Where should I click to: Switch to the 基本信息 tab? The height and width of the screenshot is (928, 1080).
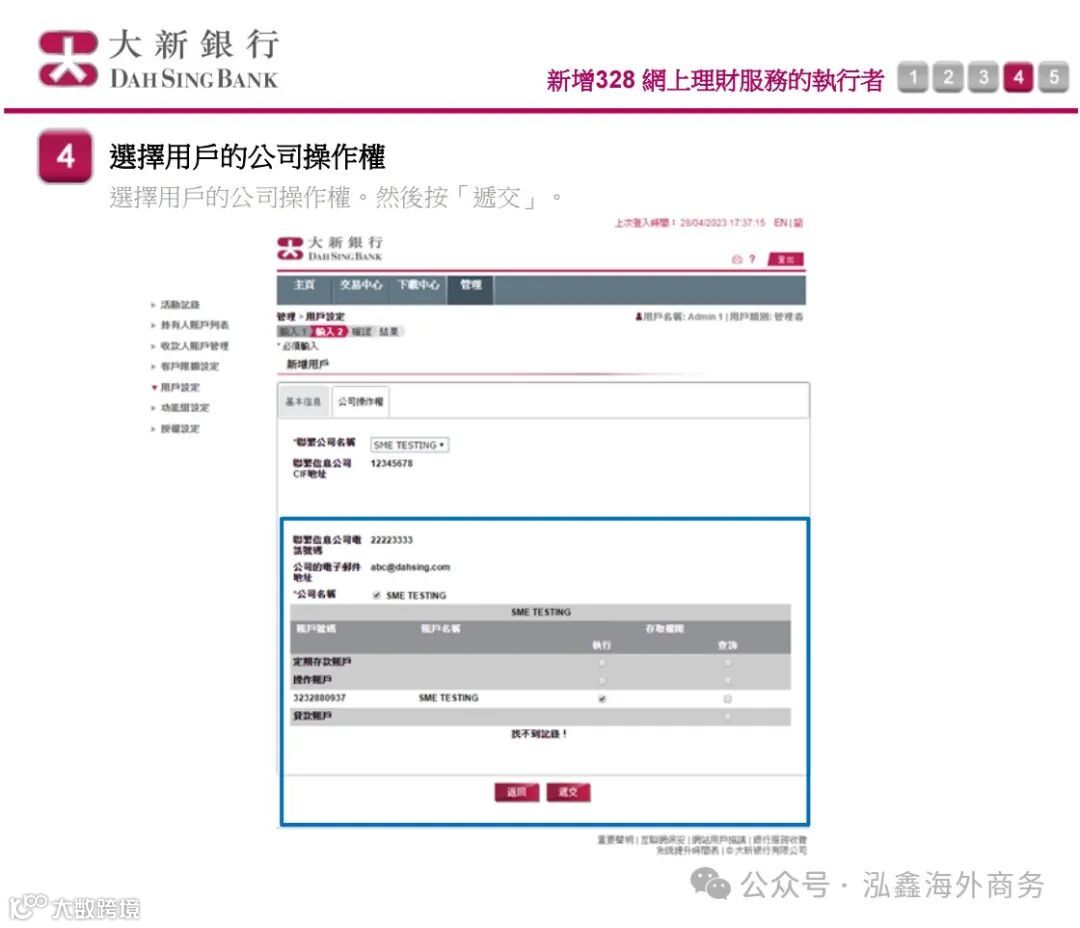coord(303,402)
